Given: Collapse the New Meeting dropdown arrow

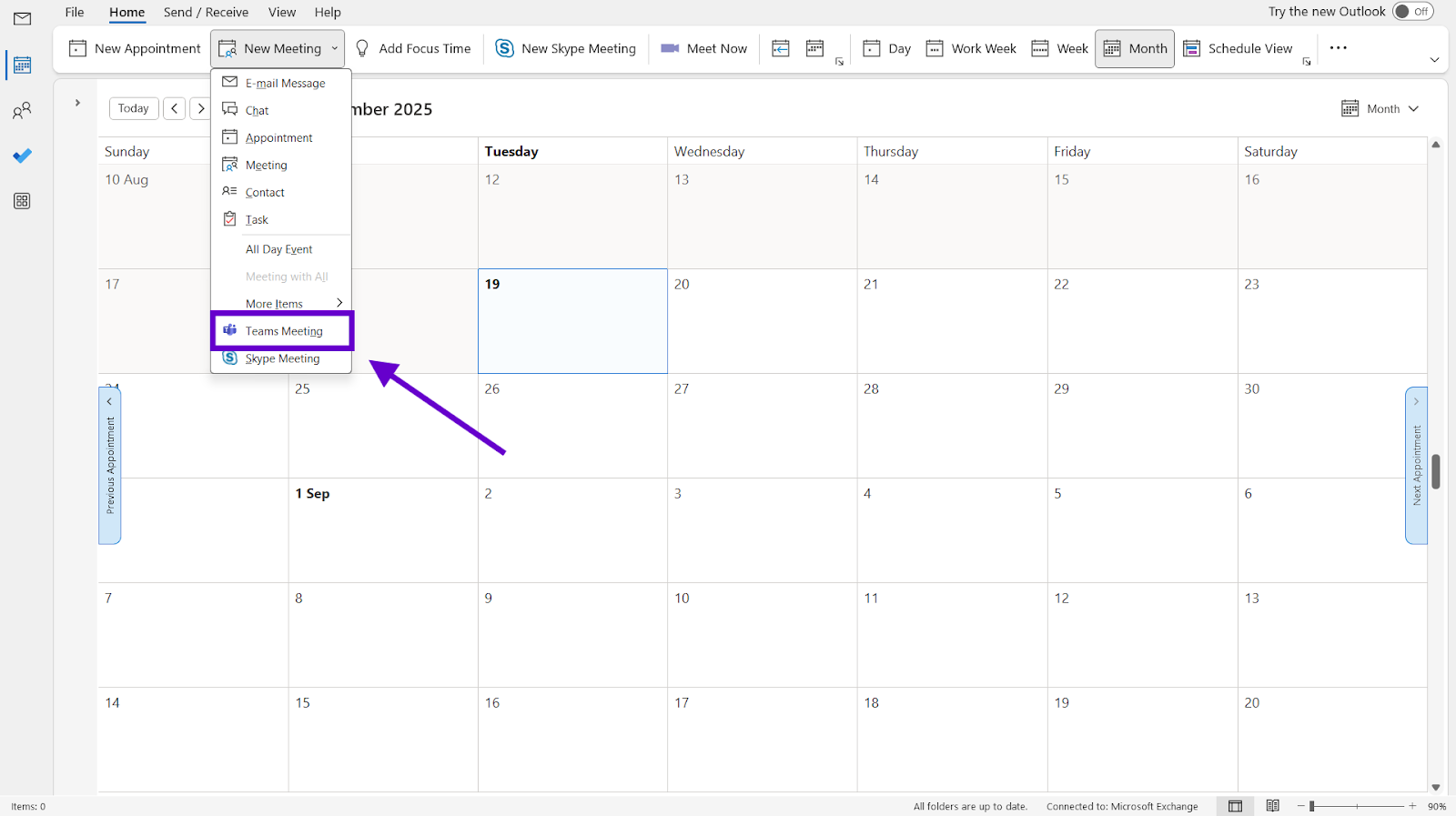Looking at the screenshot, I should (335, 48).
